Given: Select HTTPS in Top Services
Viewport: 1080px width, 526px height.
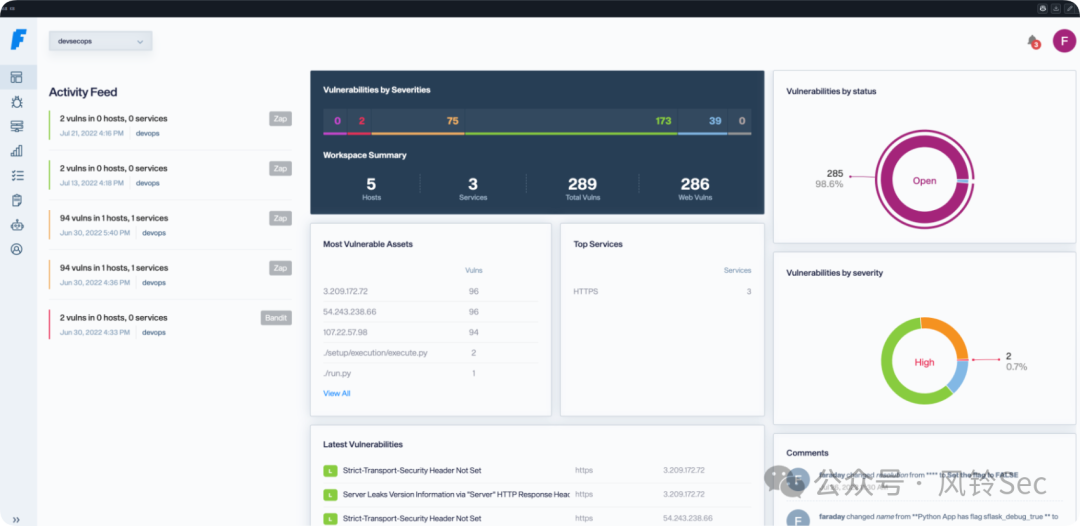Looking at the screenshot, I should click(585, 291).
